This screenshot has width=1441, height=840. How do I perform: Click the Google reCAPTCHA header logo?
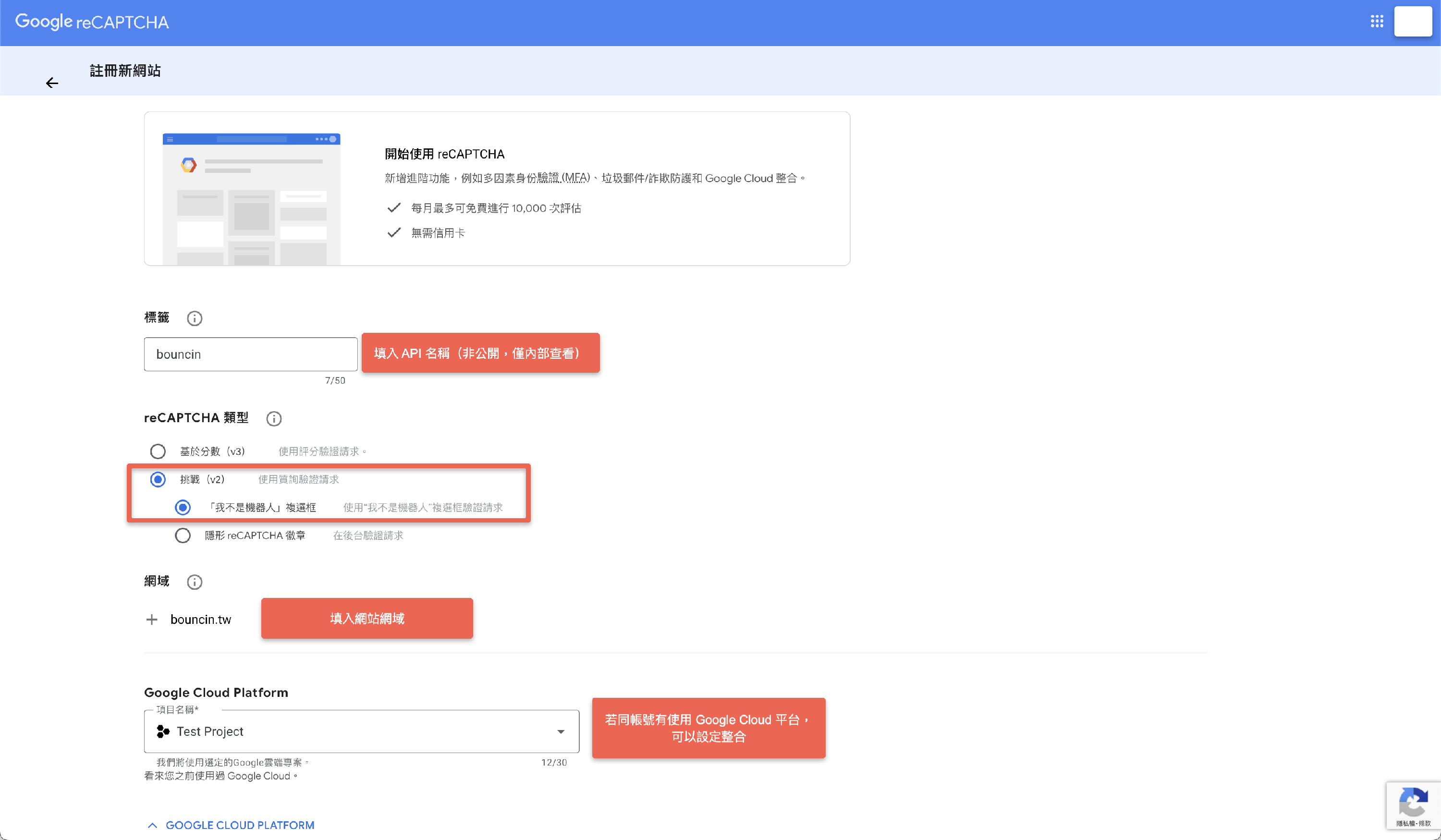click(x=91, y=22)
